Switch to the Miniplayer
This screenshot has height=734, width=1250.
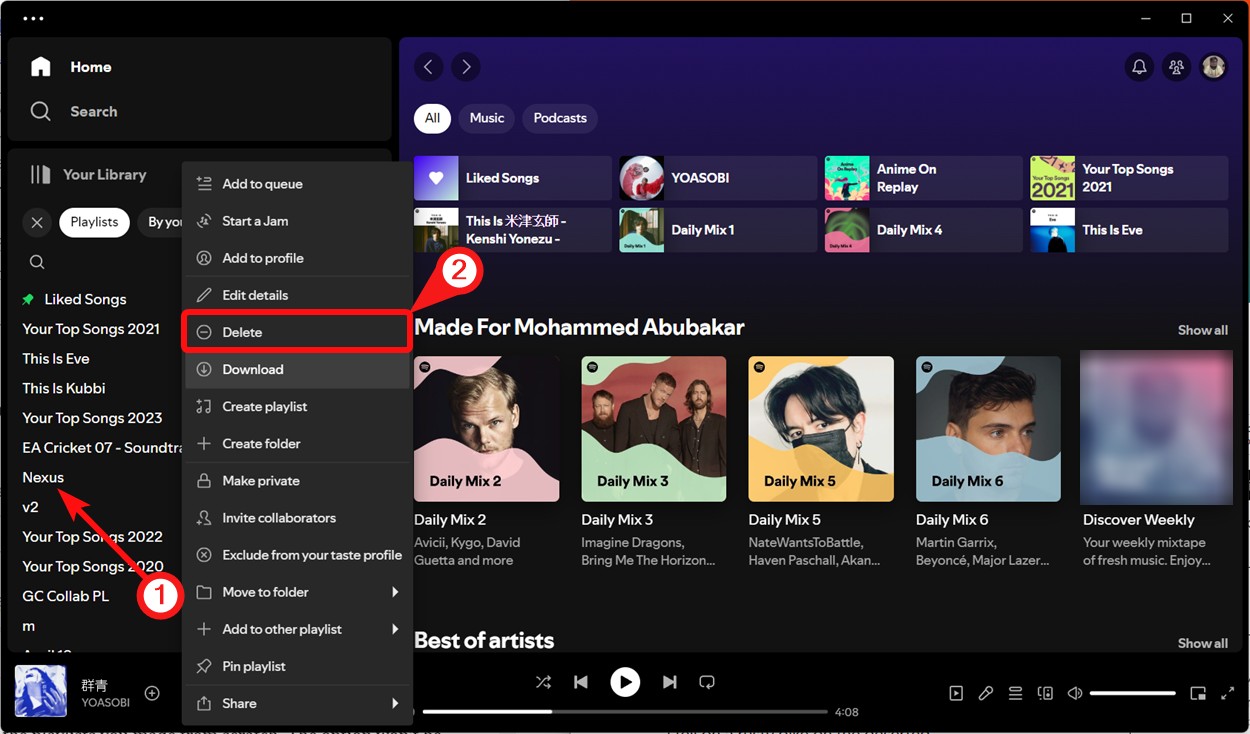pyautogui.click(x=1199, y=692)
